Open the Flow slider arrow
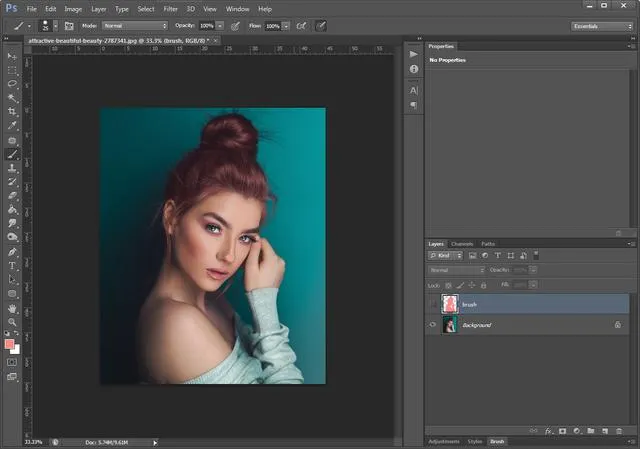The height and width of the screenshot is (449, 640). click(286, 26)
